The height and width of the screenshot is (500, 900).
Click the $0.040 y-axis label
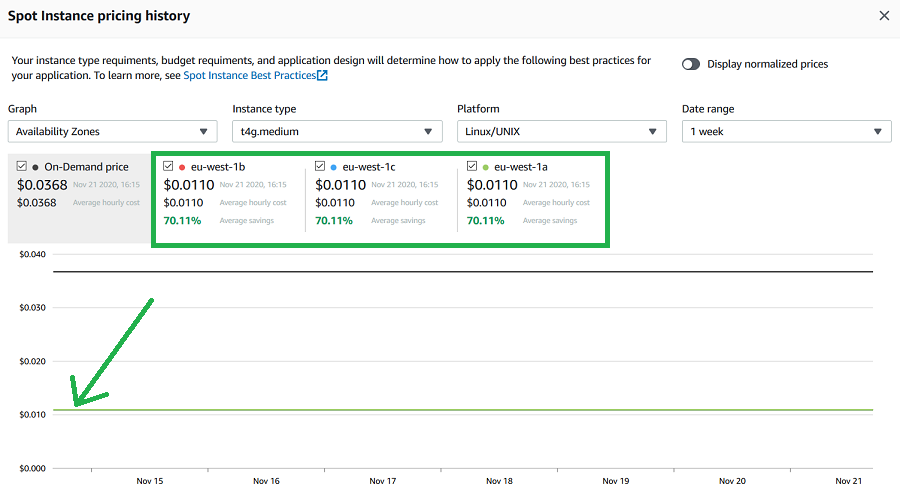point(33,254)
